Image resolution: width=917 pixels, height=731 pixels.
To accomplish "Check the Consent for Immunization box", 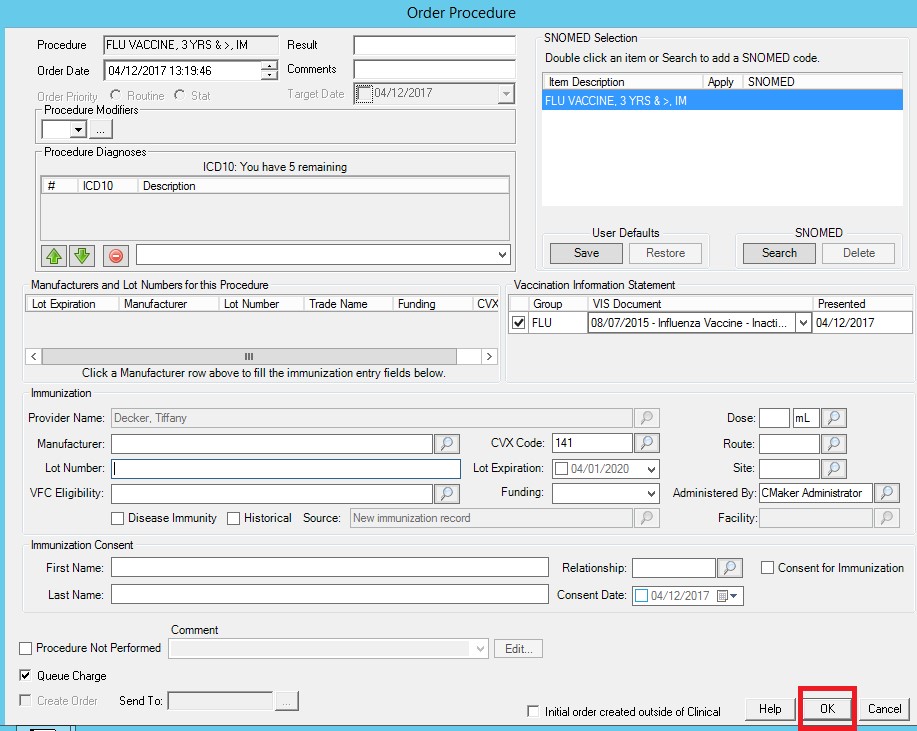I will [x=767, y=568].
